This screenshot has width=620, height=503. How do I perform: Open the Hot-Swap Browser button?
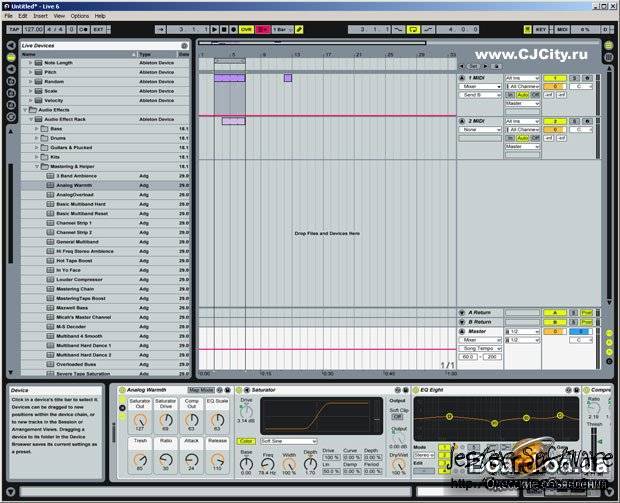tap(11, 117)
